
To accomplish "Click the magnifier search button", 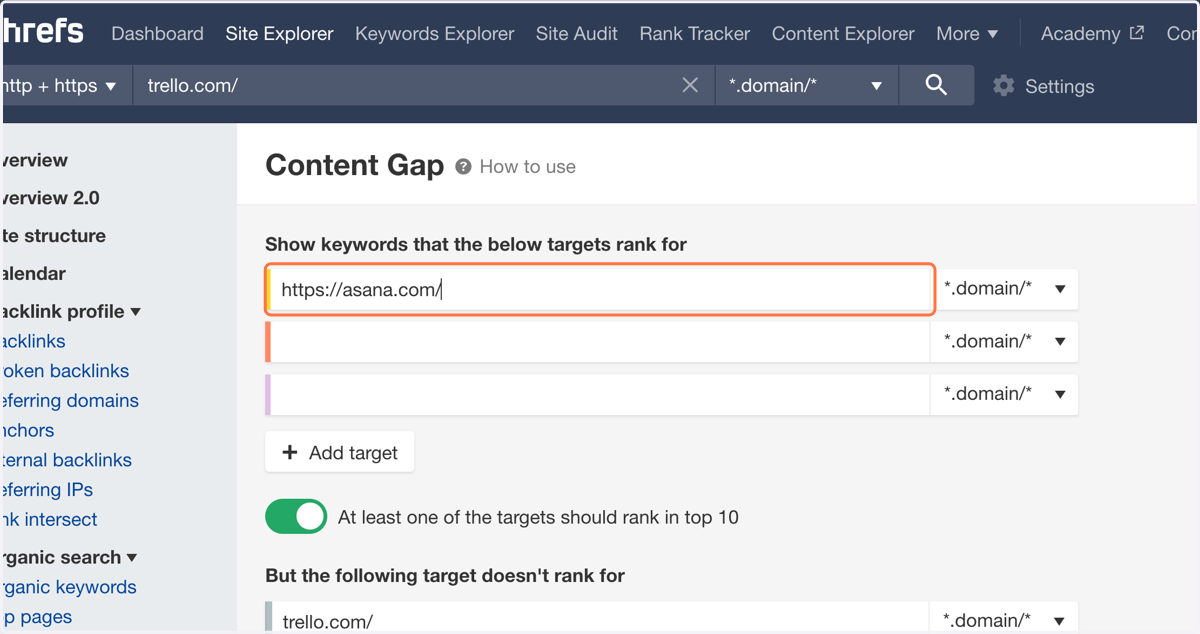I will pos(936,86).
